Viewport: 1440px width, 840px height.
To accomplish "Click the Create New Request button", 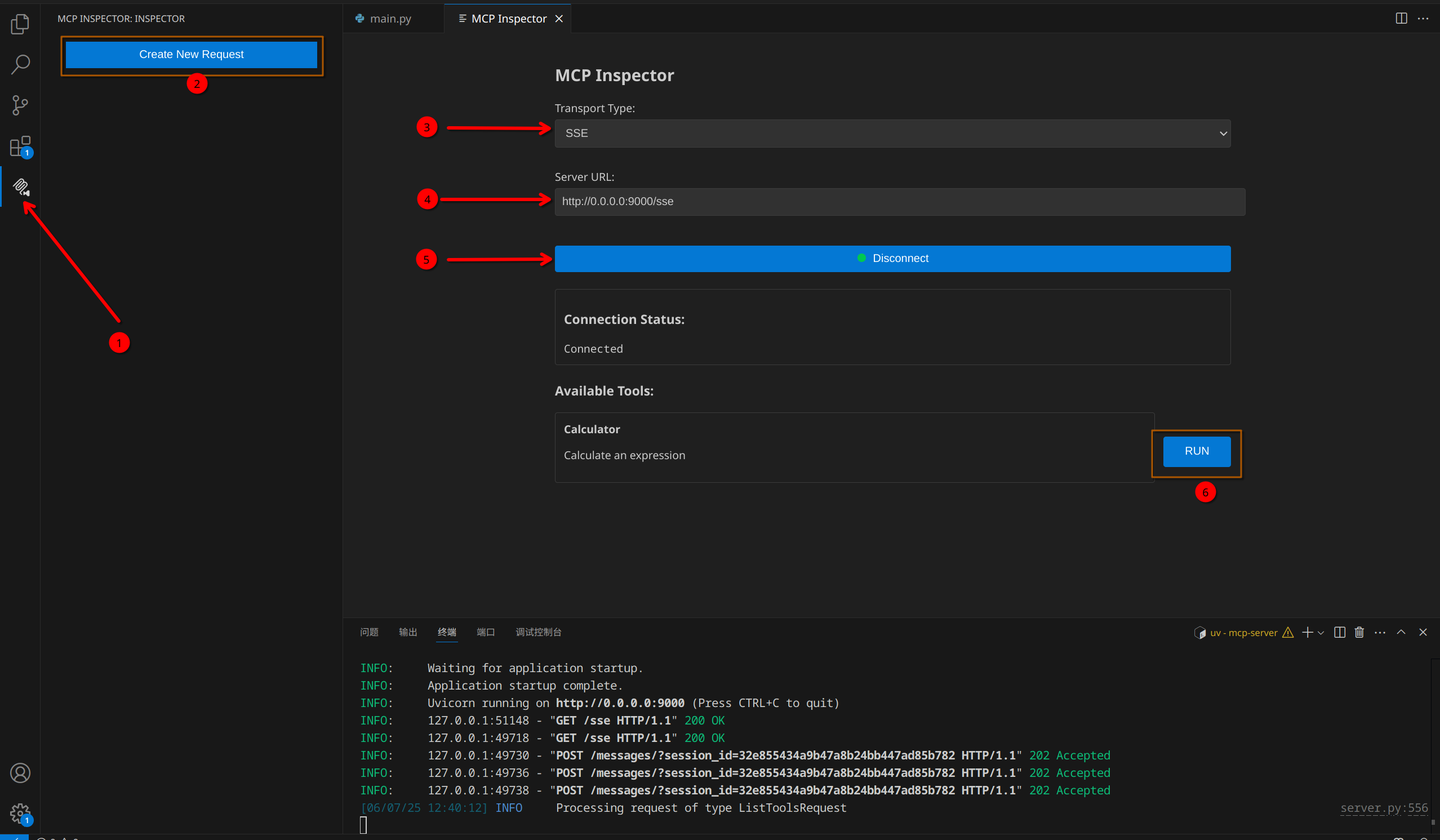I will (191, 54).
